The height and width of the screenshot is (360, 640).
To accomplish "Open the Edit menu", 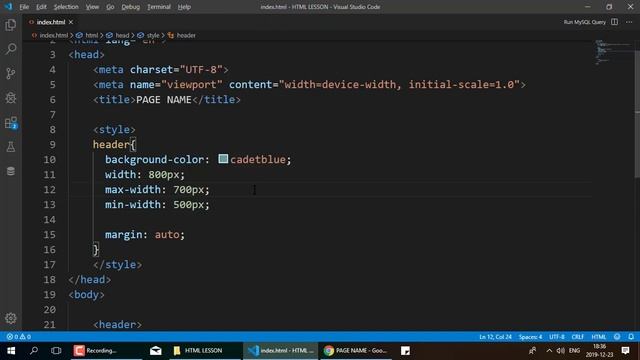I will pyautogui.click(x=41, y=7).
